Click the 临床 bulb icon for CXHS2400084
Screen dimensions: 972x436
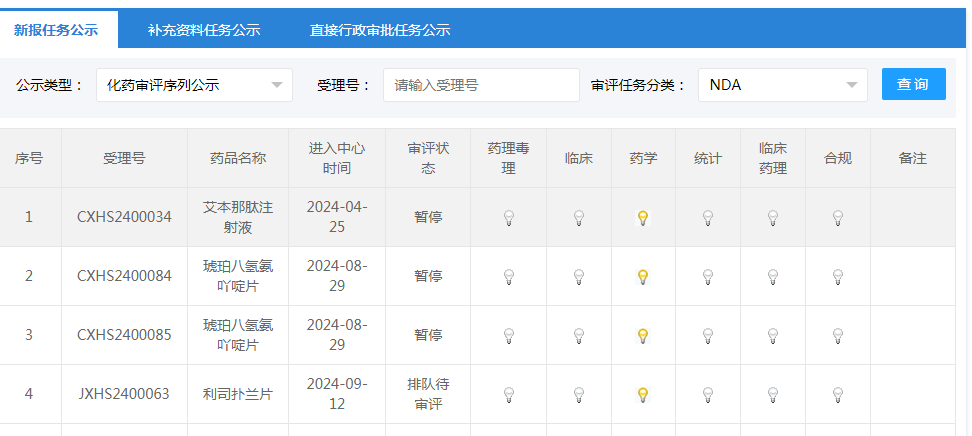click(x=578, y=277)
